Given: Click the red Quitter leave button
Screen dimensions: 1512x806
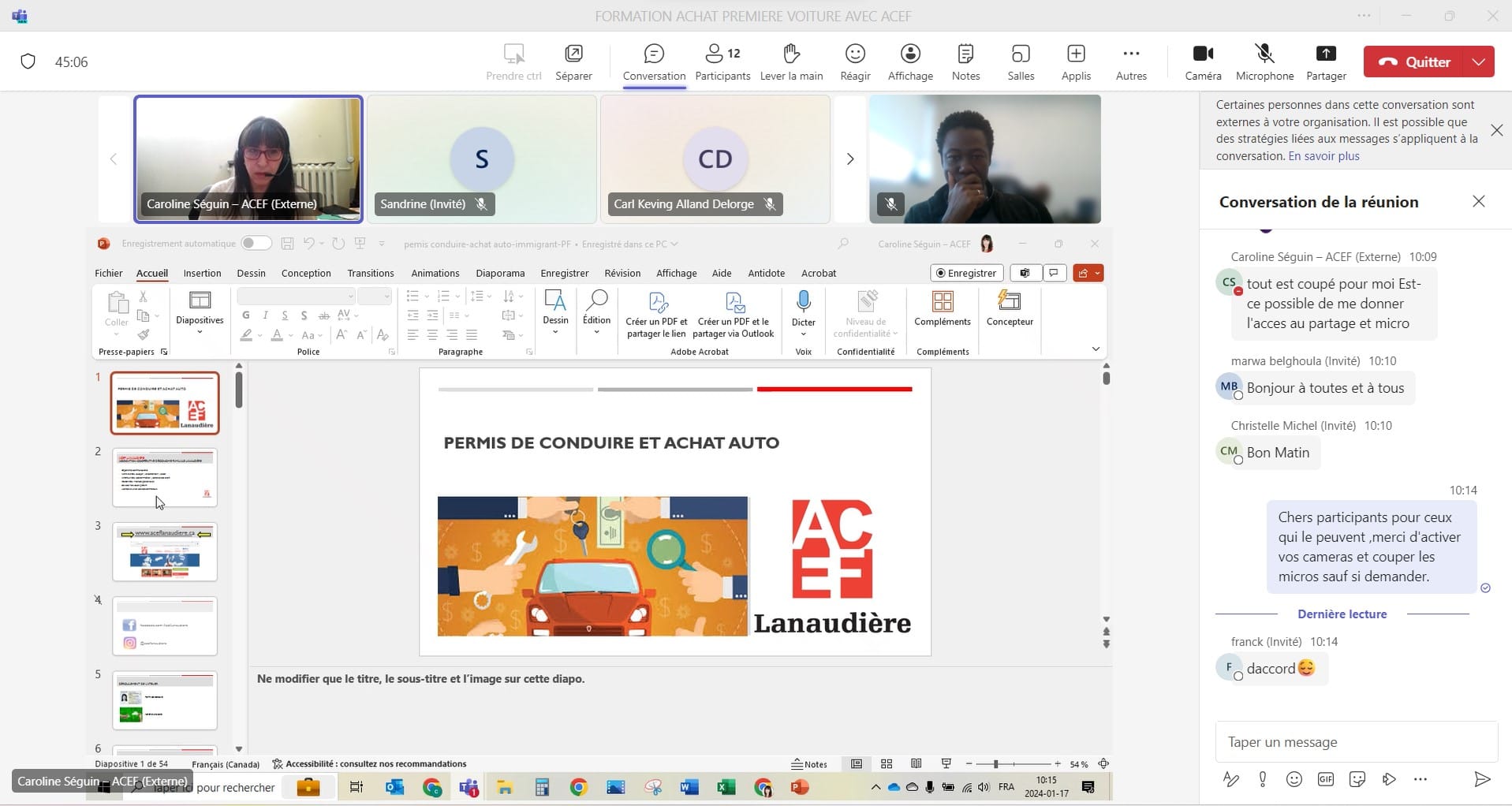Looking at the screenshot, I should (1414, 62).
